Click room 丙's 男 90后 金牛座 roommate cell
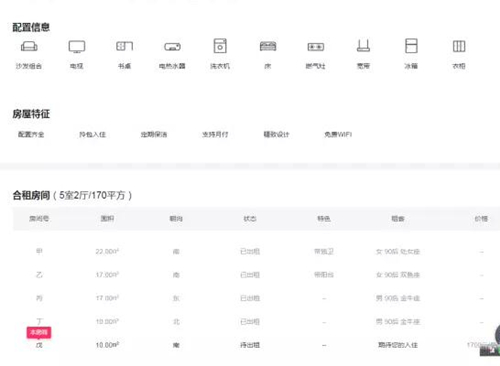The image size is (500, 366). 398,298
